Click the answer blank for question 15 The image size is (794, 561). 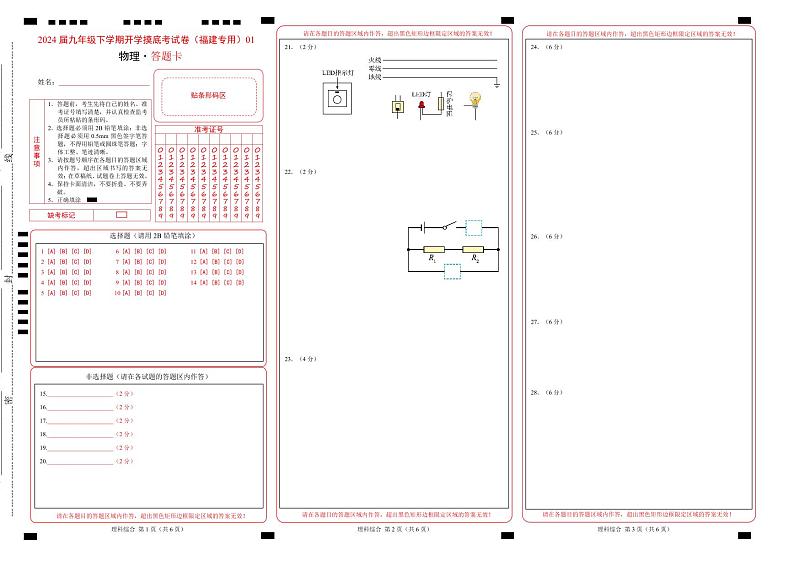(x=80, y=393)
